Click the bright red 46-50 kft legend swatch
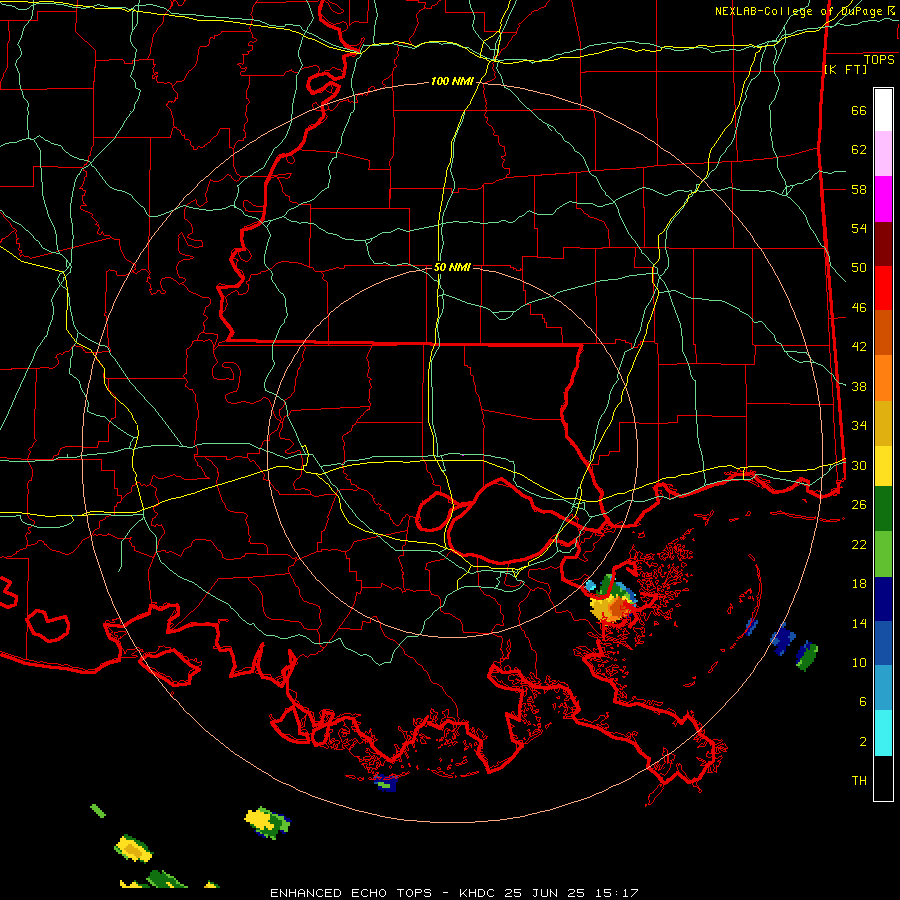Viewport: 900px width, 900px height. (x=883, y=289)
